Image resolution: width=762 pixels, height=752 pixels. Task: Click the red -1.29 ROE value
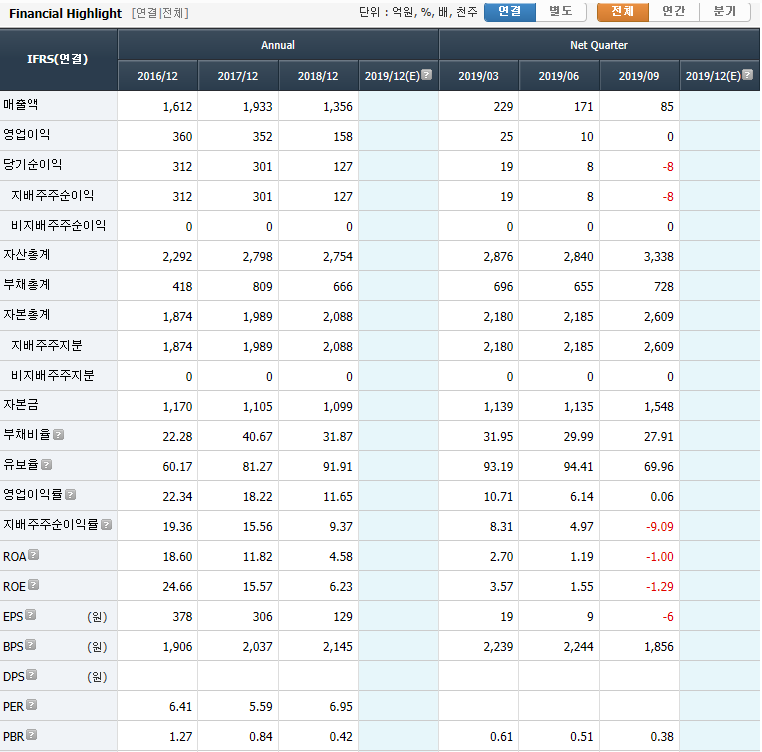659,587
